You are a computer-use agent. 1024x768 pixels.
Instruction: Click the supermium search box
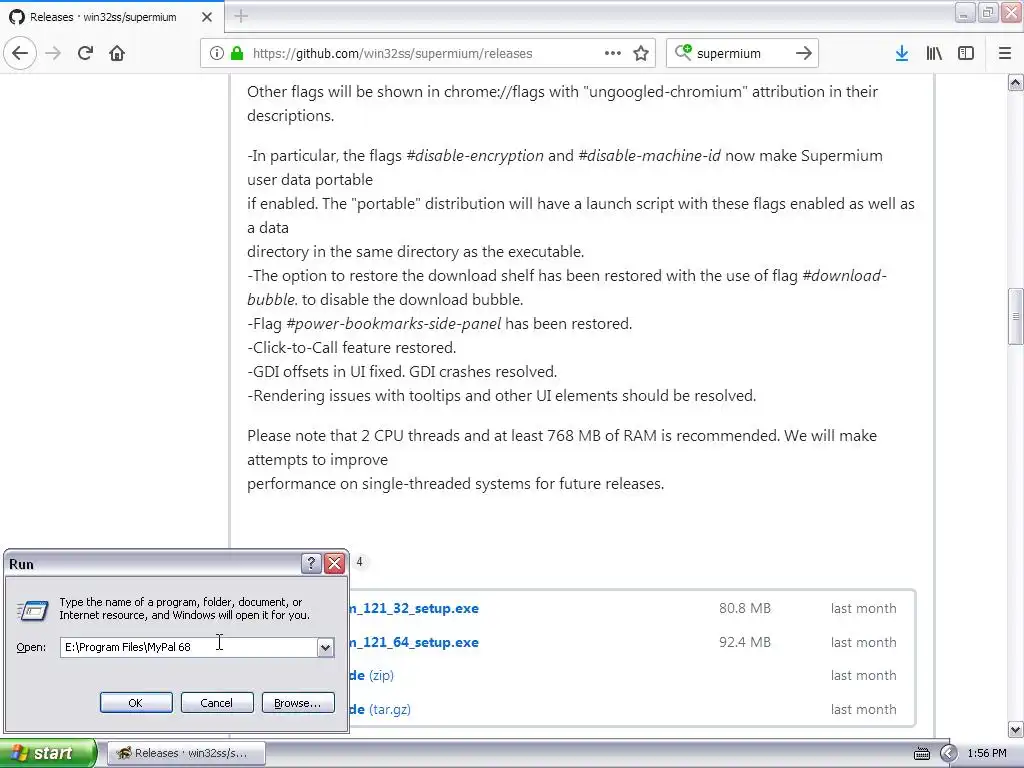(741, 54)
